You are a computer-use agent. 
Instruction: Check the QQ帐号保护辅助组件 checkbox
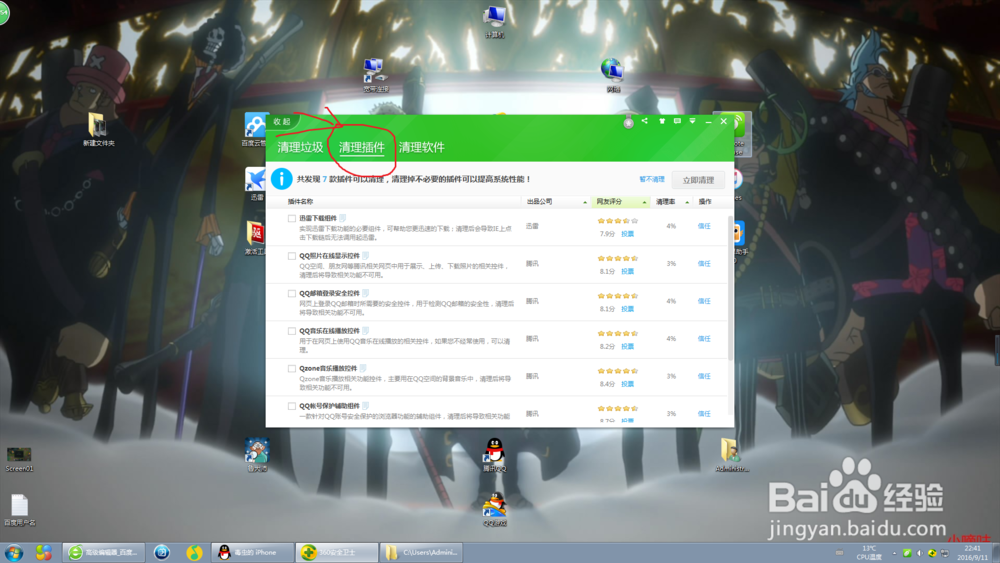291,406
